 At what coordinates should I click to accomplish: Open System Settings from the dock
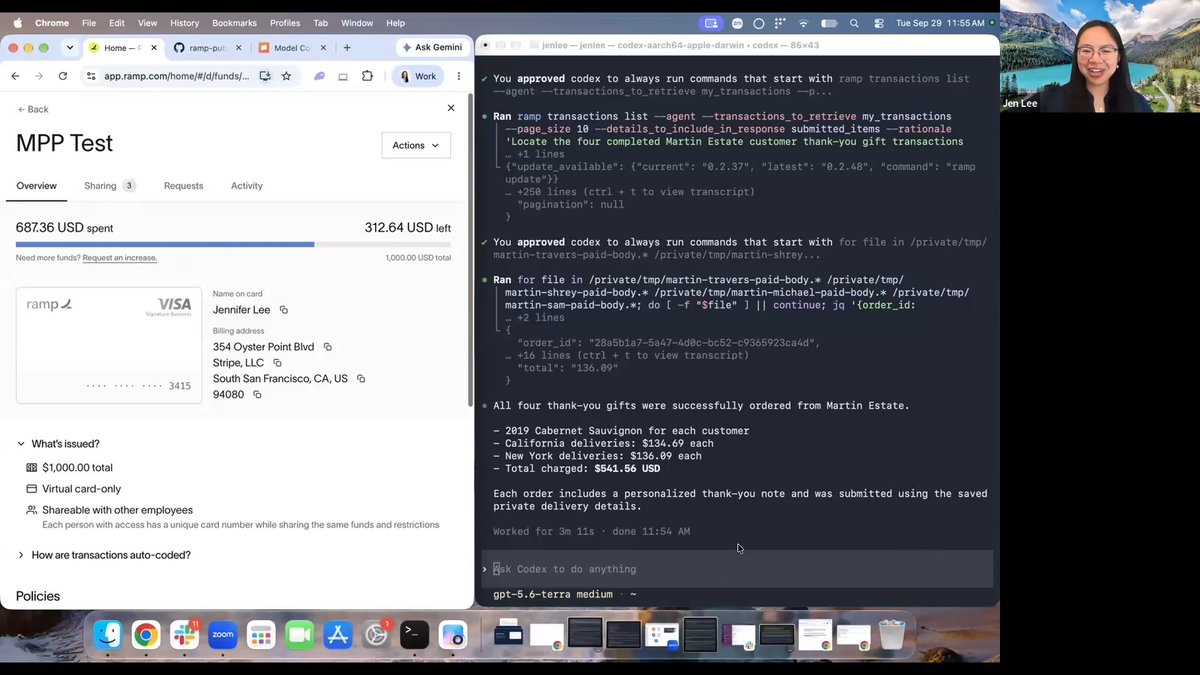(376, 635)
